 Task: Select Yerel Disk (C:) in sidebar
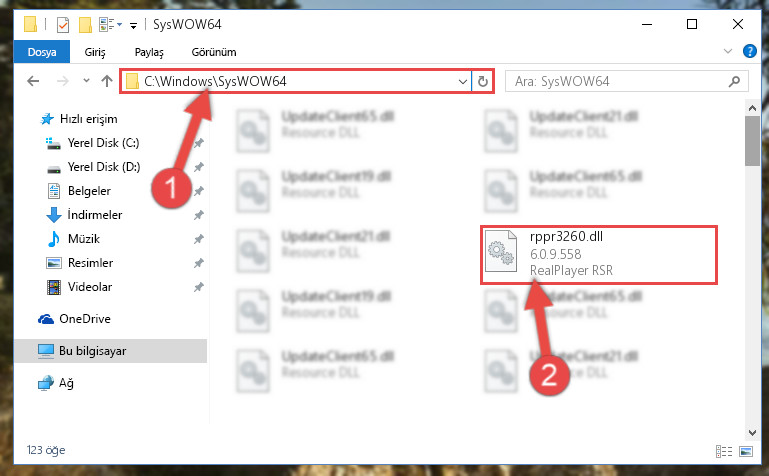[103, 143]
